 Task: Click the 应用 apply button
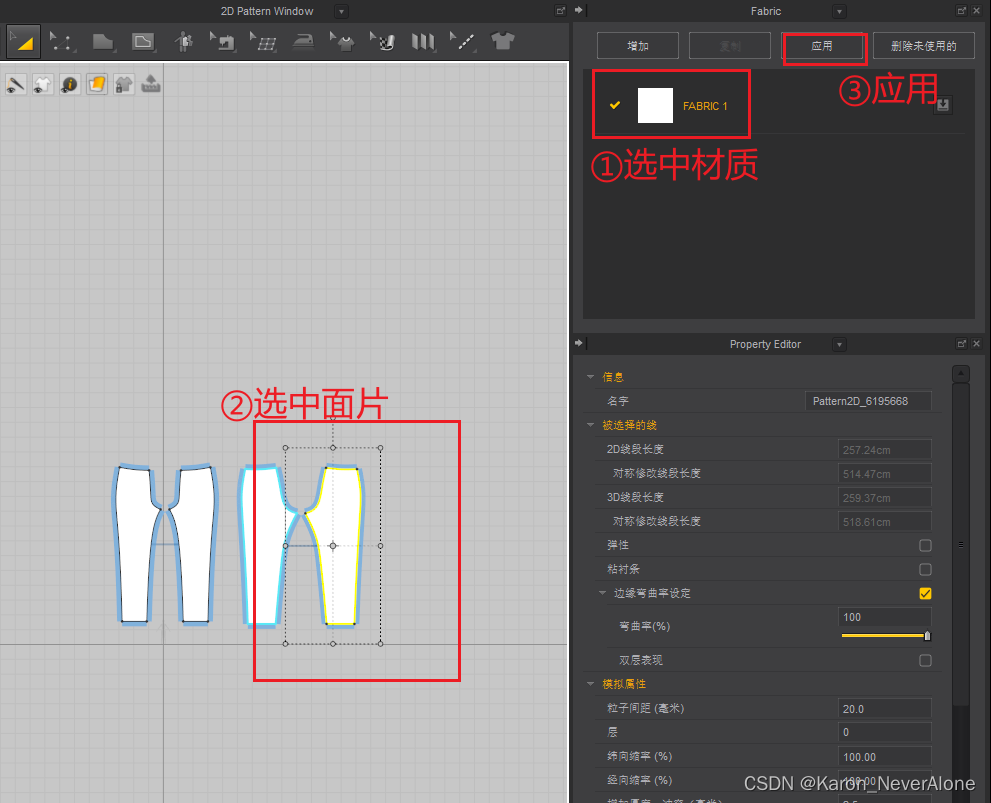click(x=822, y=46)
